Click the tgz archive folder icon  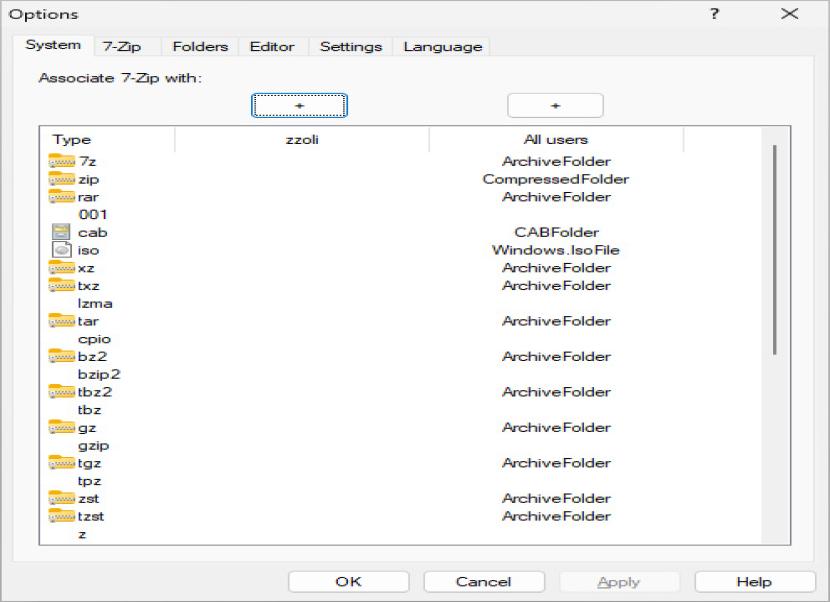tap(62, 463)
